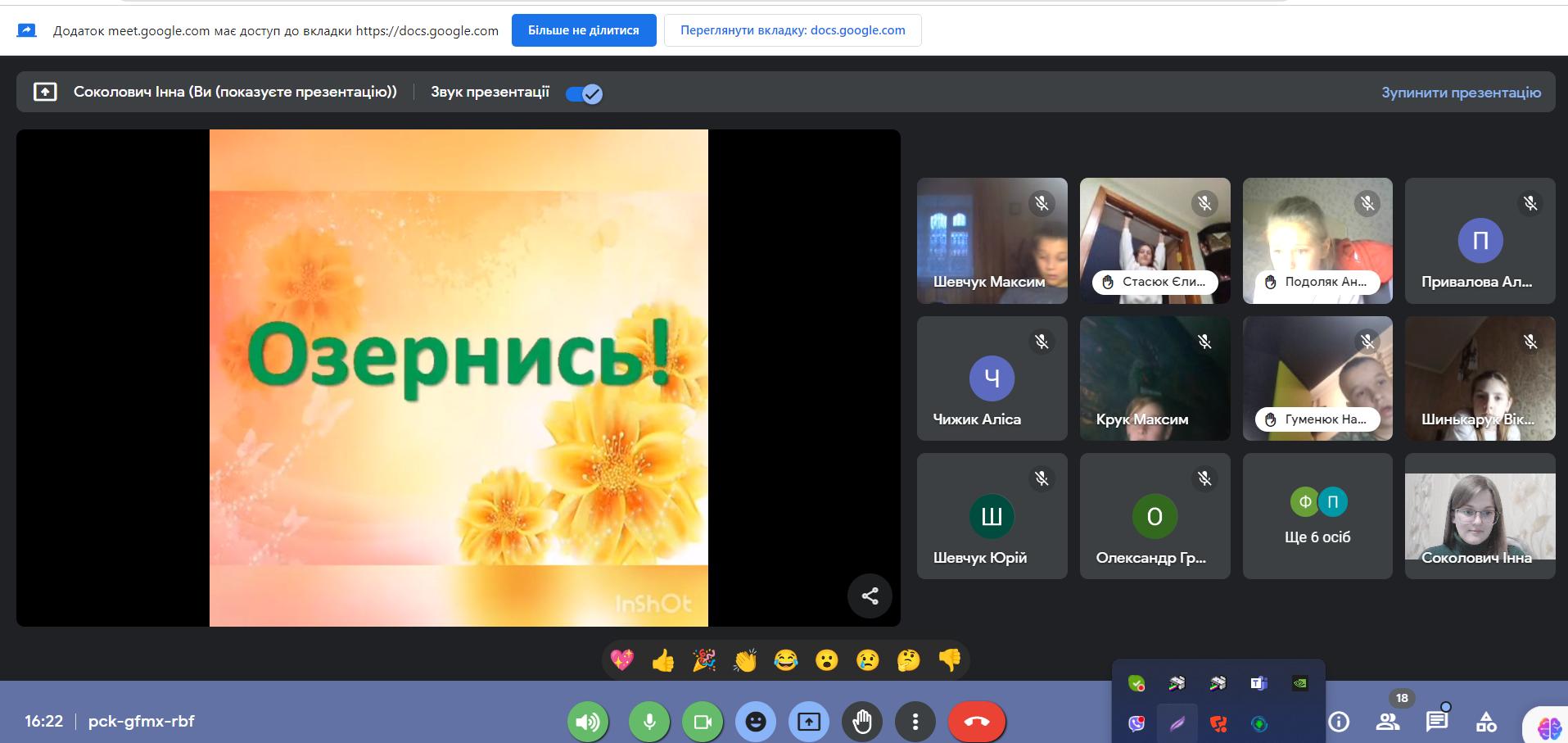This screenshot has height=743, width=1568.
Task: Open the three-dot more options menu
Action: coord(915,722)
